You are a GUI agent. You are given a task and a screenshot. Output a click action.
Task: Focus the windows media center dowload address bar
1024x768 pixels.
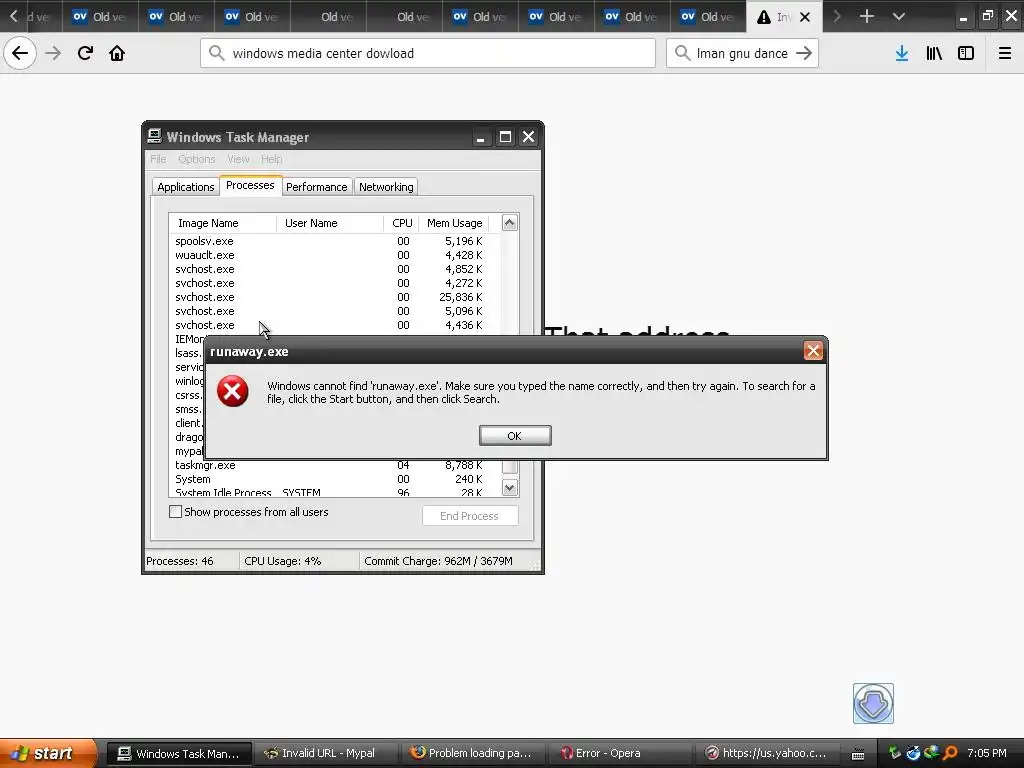pyautogui.click(x=428, y=53)
